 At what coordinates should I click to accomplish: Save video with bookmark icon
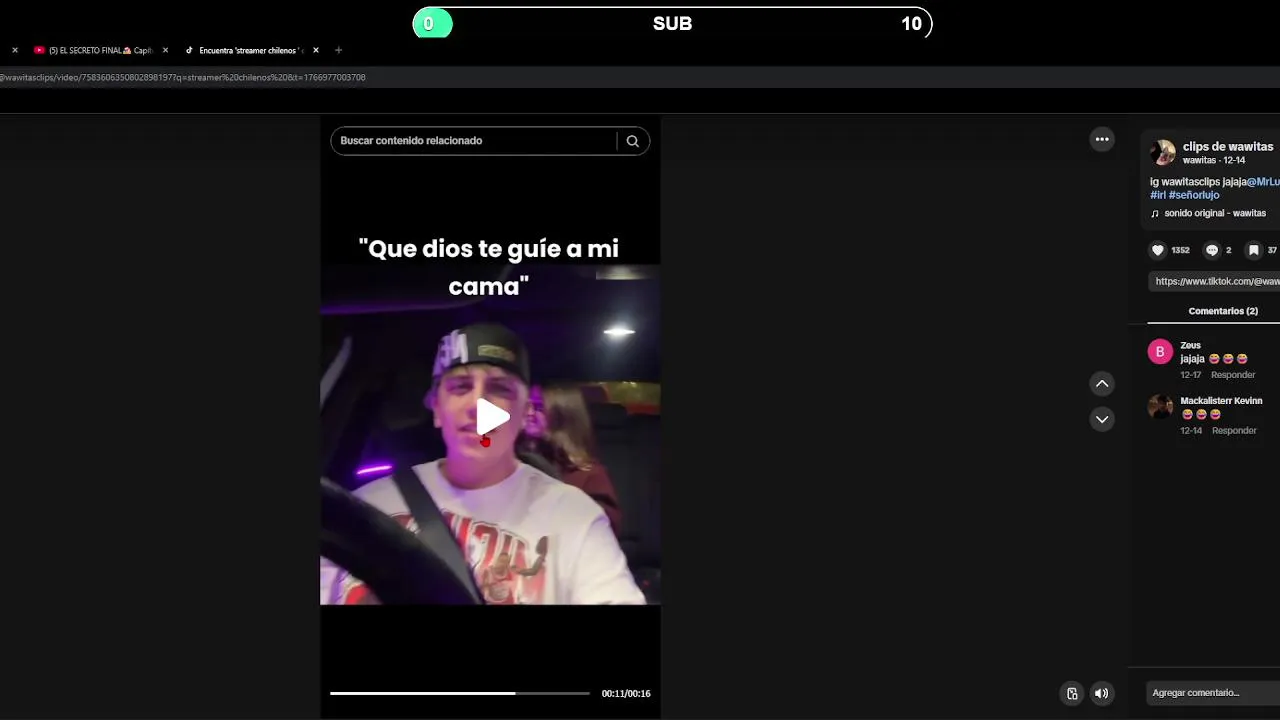[x=1253, y=250]
